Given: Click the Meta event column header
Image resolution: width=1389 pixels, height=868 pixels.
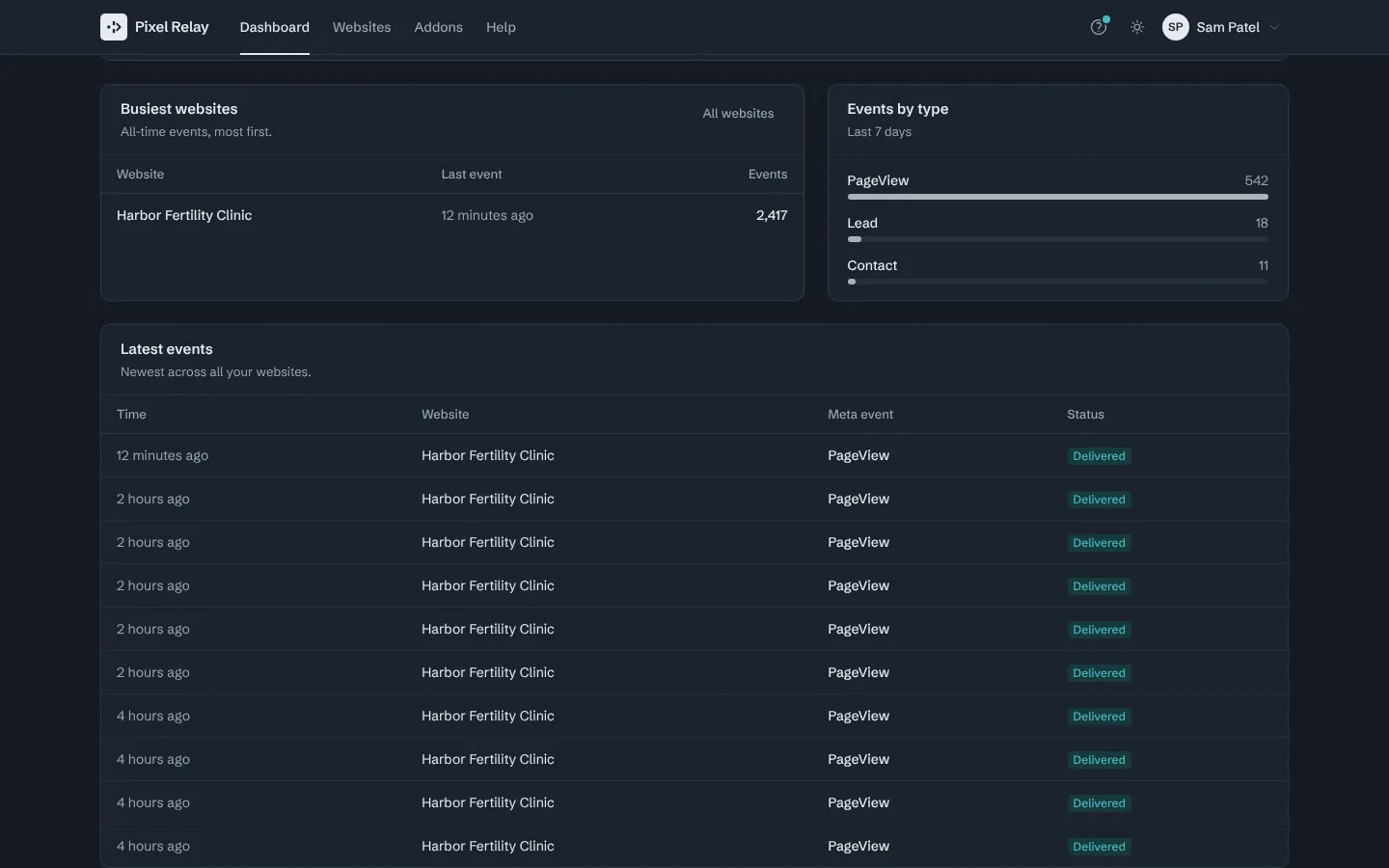Looking at the screenshot, I should pos(860,415).
